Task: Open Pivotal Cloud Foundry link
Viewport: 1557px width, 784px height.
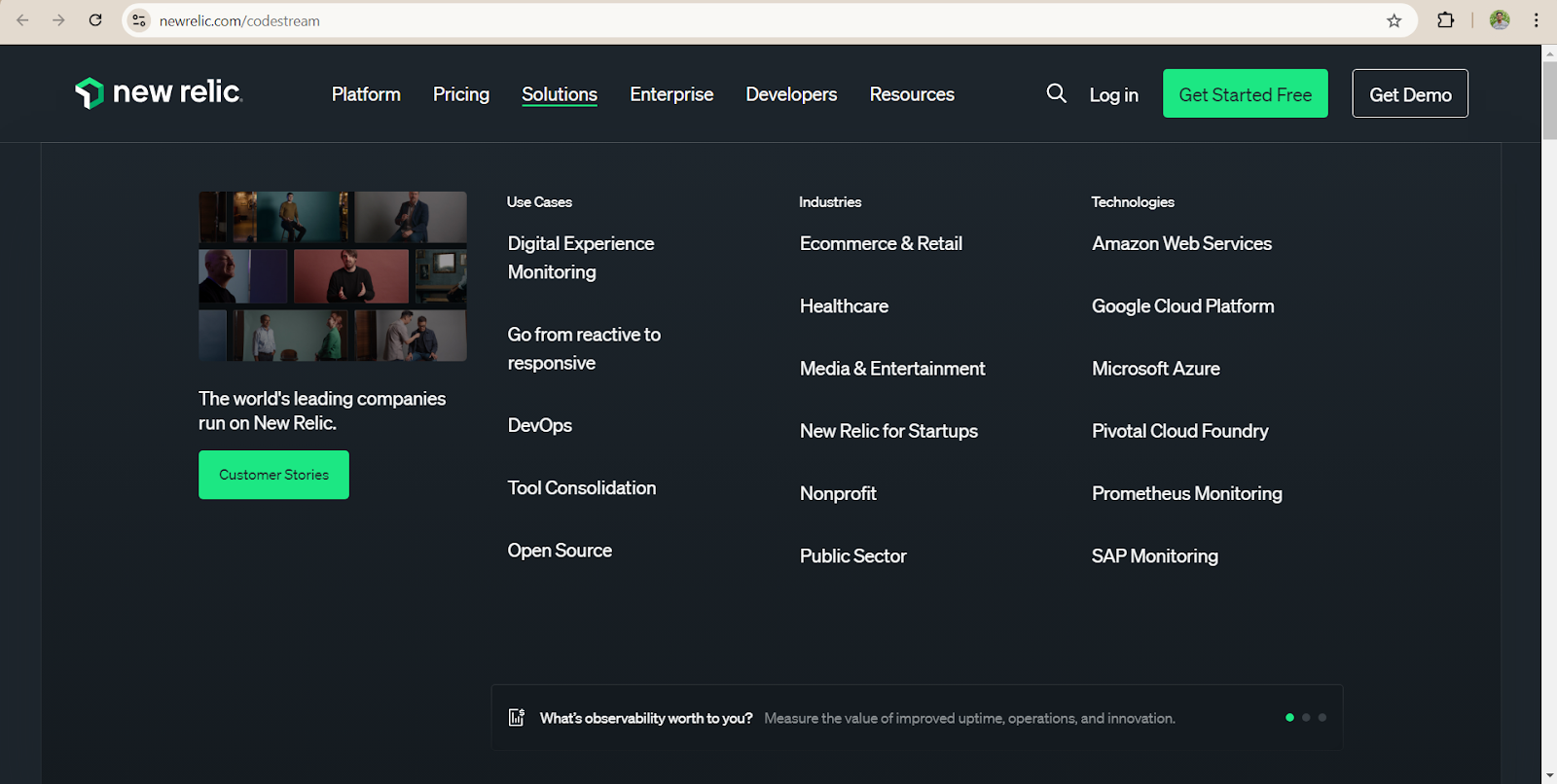Action: (x=1179, y=431)
